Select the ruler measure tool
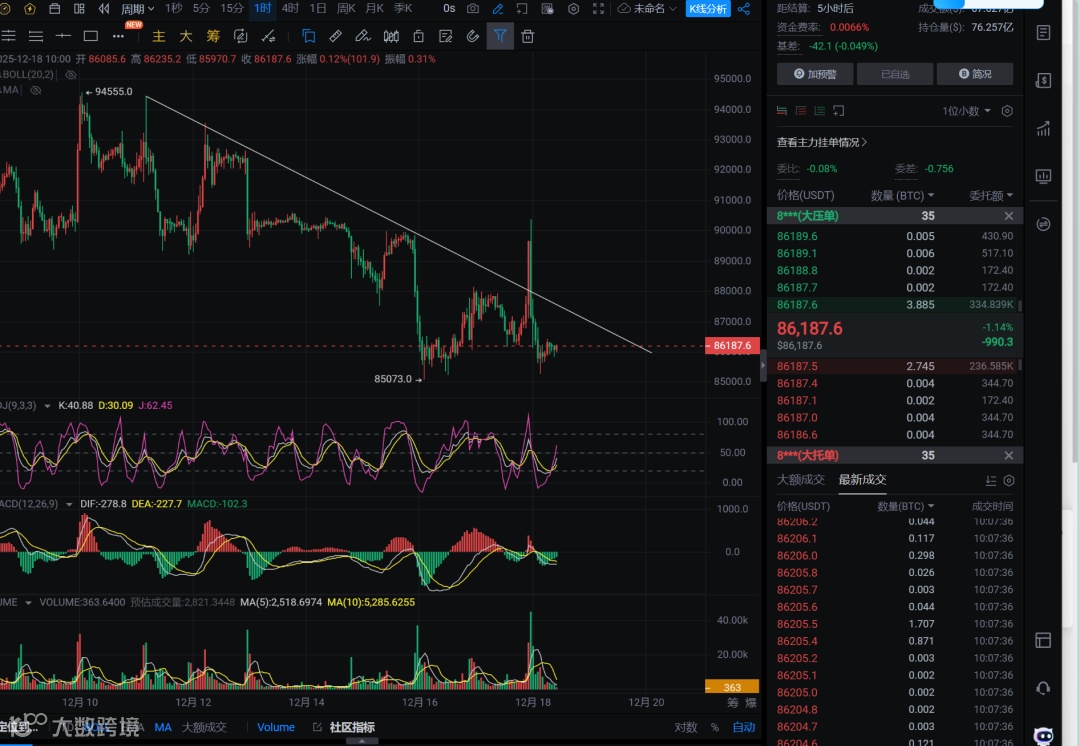This screenshot has width=1080, height=746. 335,36
